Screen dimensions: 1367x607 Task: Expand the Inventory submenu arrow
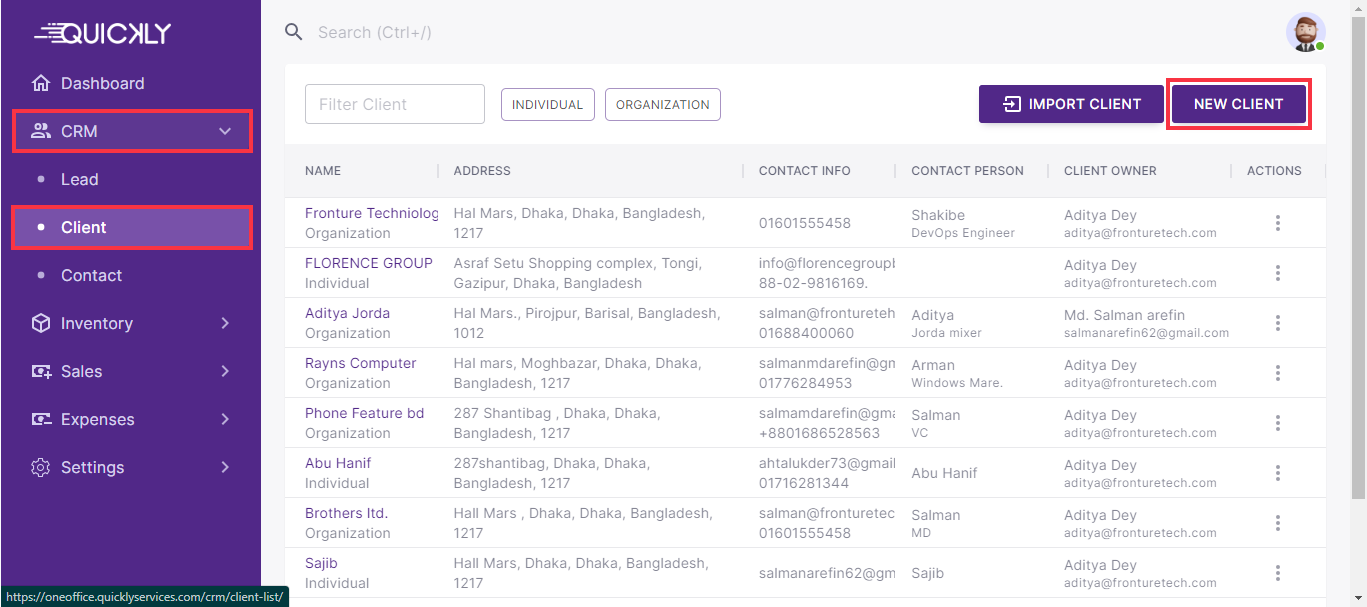click(225, 323)
